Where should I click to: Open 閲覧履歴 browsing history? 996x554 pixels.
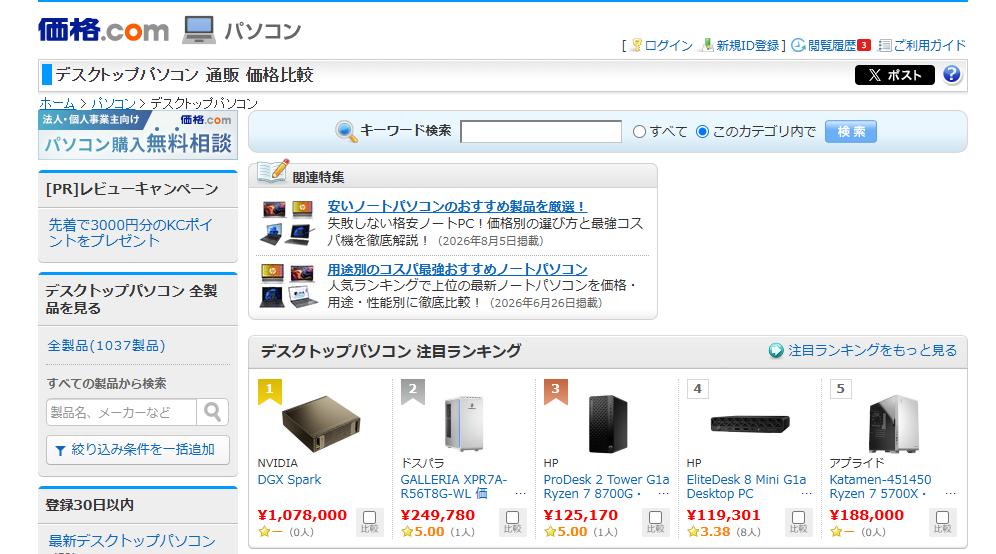(831, 45)
